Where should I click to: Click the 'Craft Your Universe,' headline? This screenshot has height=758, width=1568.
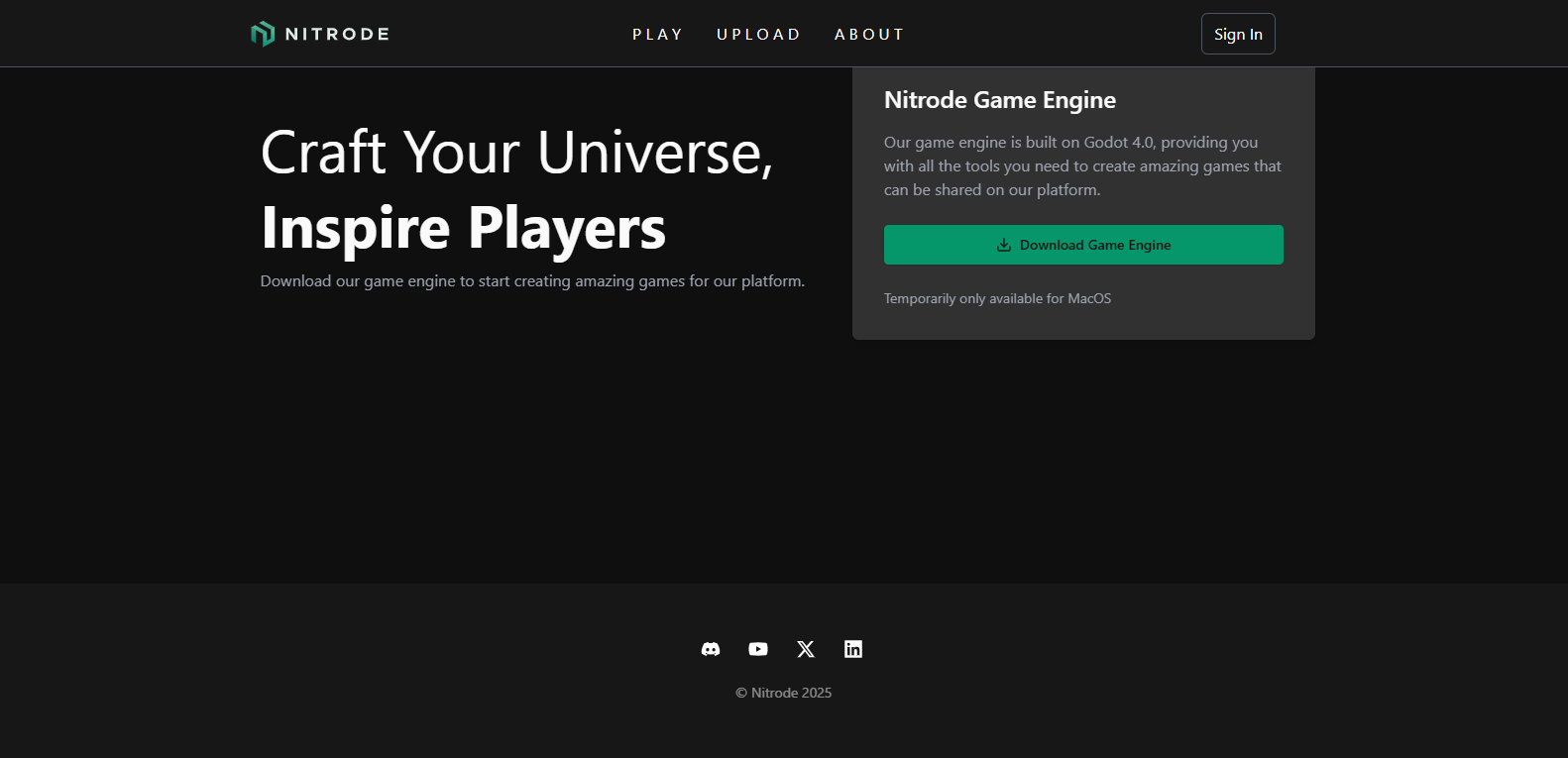(x=516, y=153)
